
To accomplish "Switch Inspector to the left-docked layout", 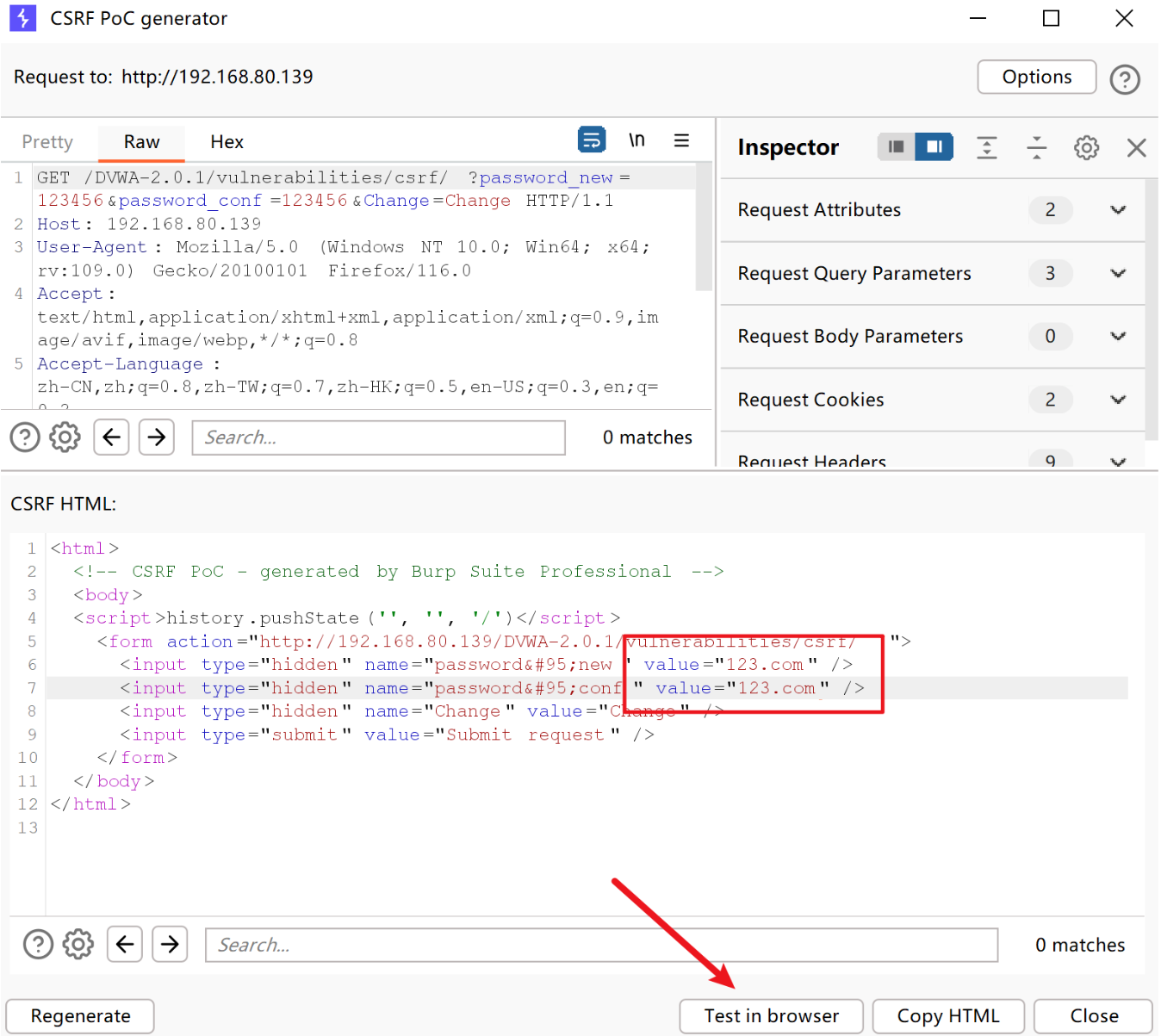I will pyautogui.click(x=896, y=147).
